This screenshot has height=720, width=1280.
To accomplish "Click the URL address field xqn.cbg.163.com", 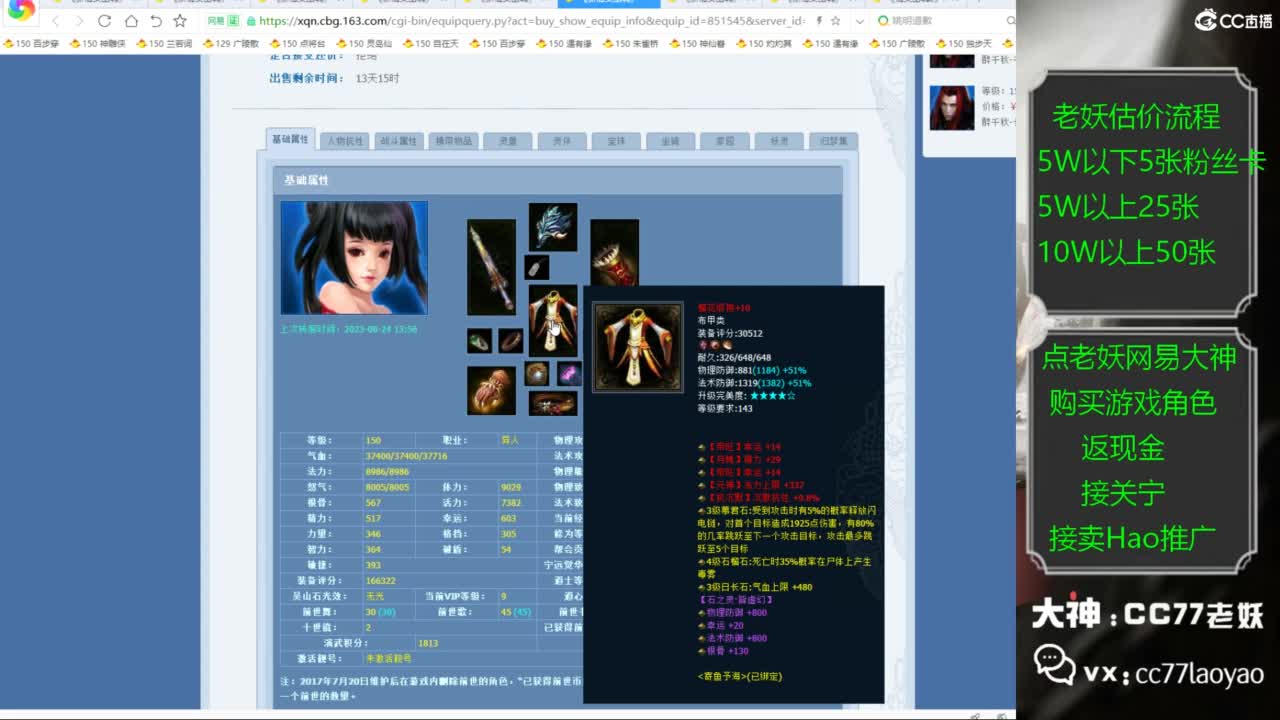I will [x=530, y=21].
